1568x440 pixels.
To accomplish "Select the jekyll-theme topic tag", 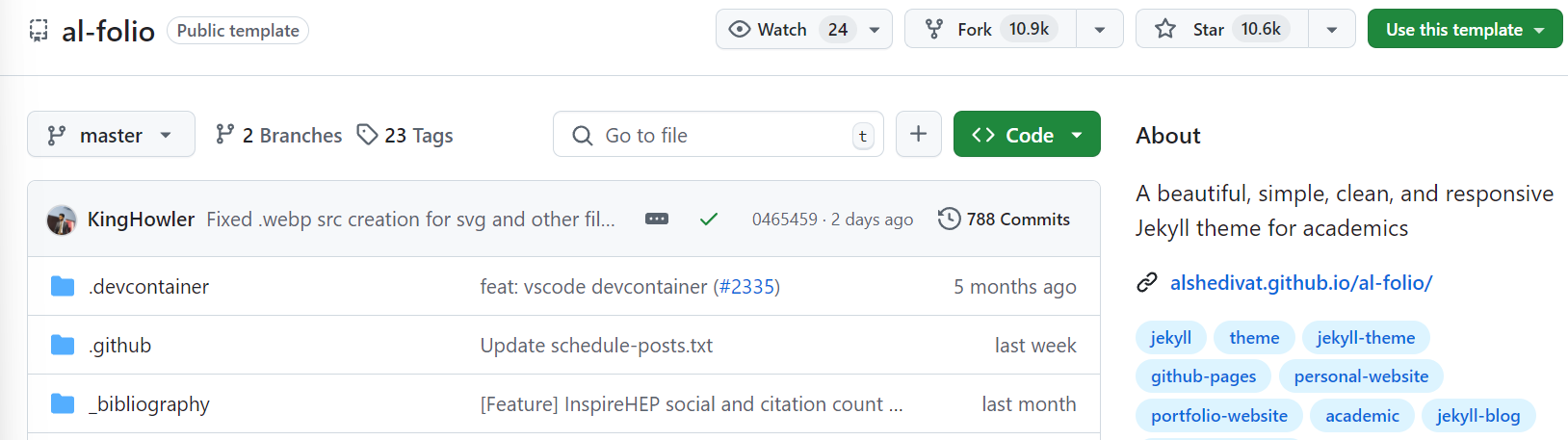I will coord(1366,338).
